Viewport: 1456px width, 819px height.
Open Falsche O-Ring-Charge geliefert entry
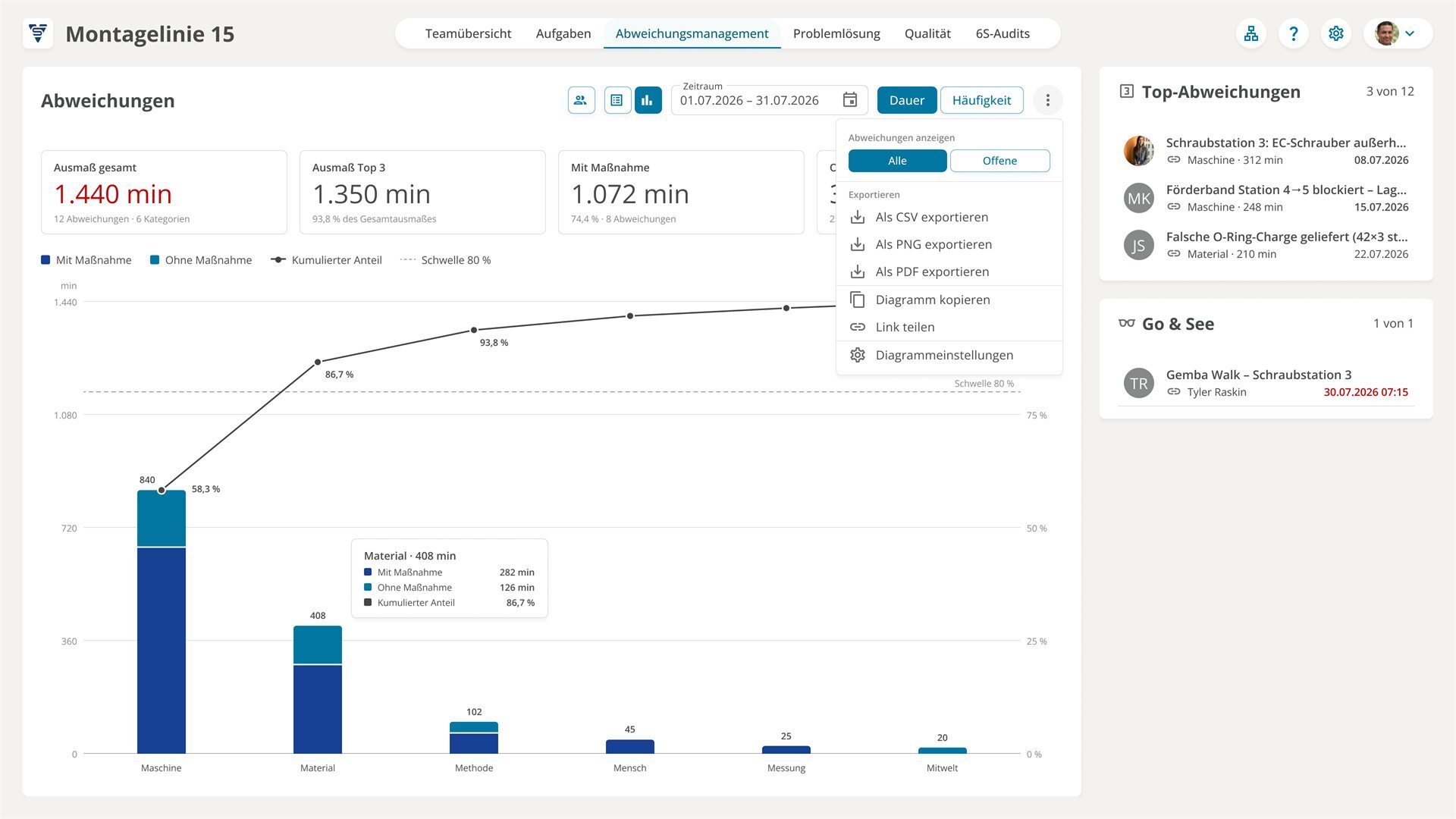(x=1266, y=245)
